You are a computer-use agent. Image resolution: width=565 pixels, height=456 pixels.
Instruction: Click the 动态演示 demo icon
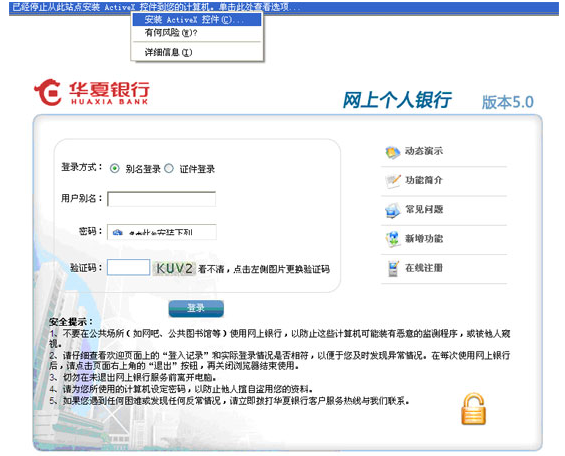click(x=392, y=152)
